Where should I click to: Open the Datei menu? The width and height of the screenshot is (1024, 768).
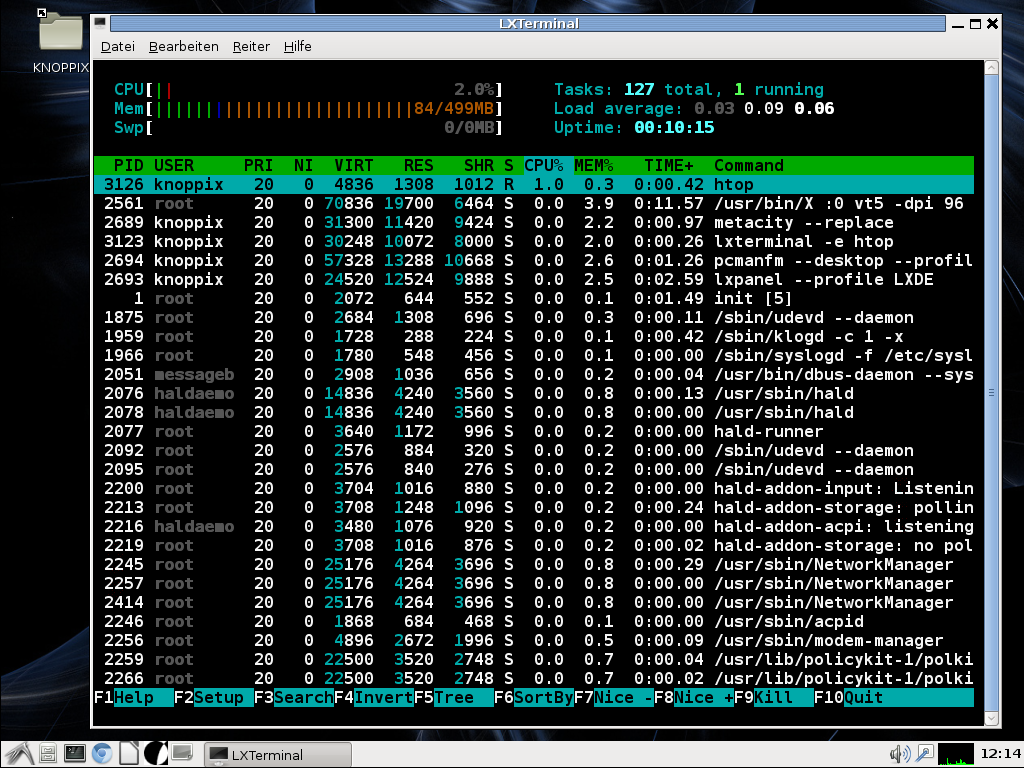tap(117, 46)
